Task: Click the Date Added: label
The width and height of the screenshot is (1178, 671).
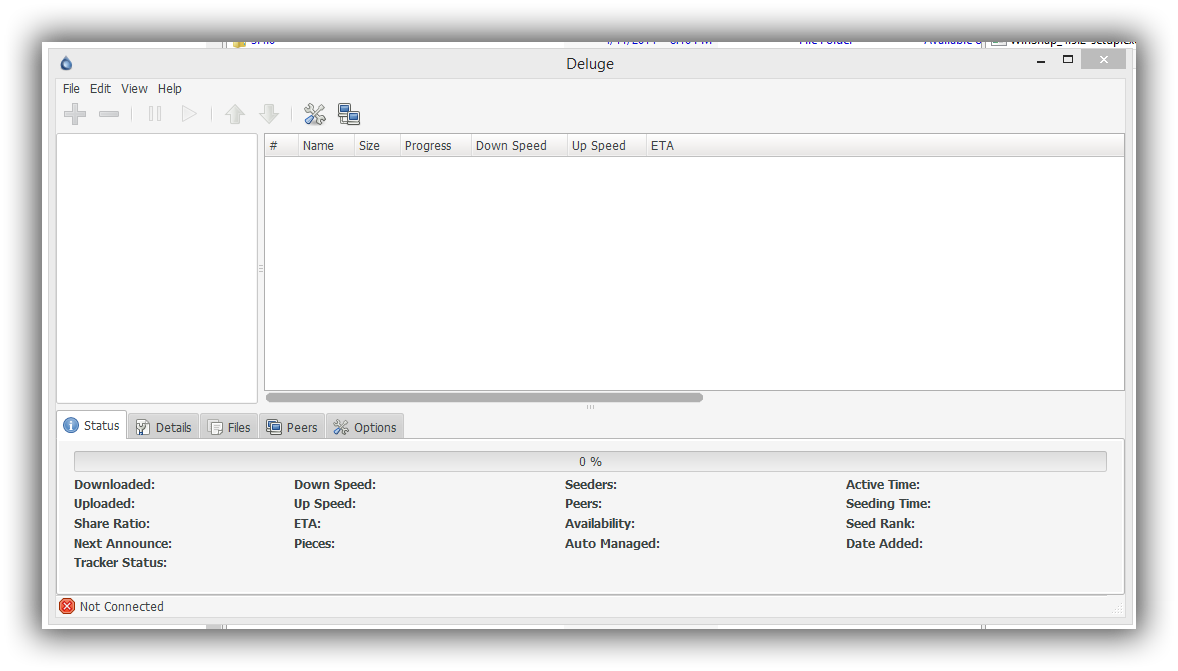Action: [x=884, y=543]
